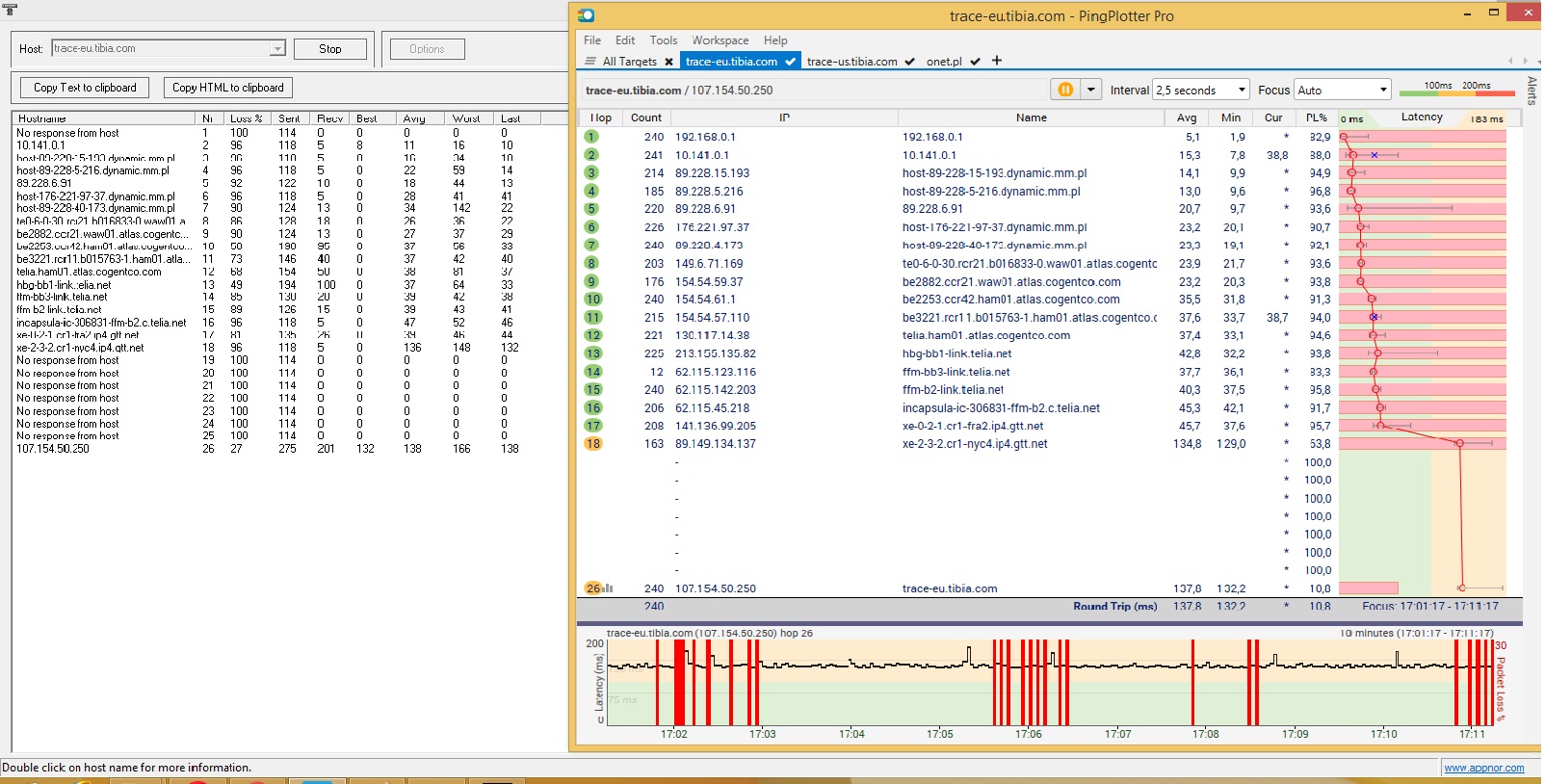
Task: Select host-176-221-97-37.dynamic.mm.pl in PingPlotter
Action: (x=995, y=227)
